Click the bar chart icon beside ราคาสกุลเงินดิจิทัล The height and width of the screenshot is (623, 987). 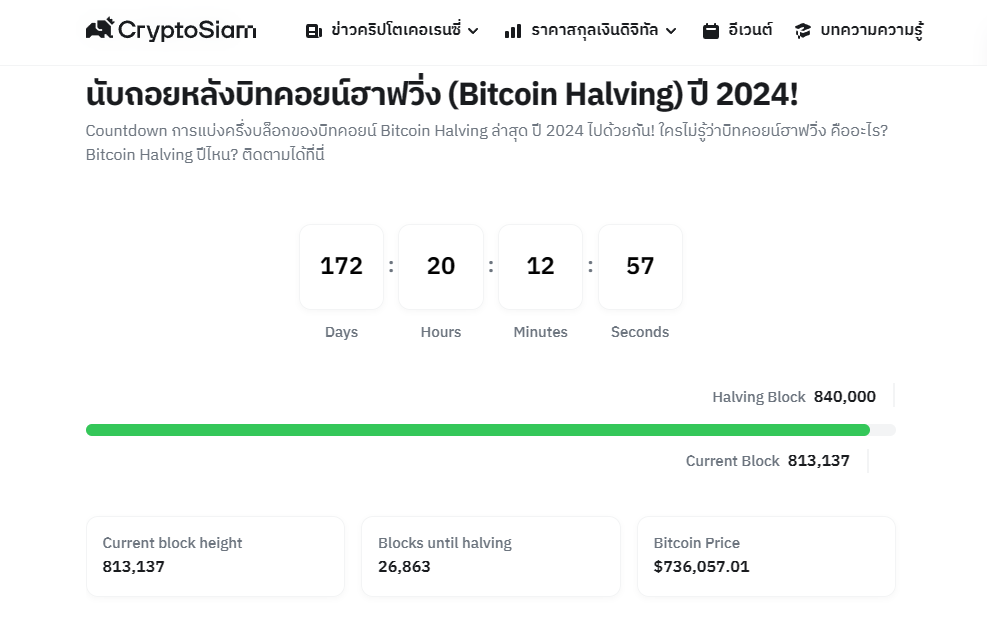pyautogui.click(x=513, y=31)
